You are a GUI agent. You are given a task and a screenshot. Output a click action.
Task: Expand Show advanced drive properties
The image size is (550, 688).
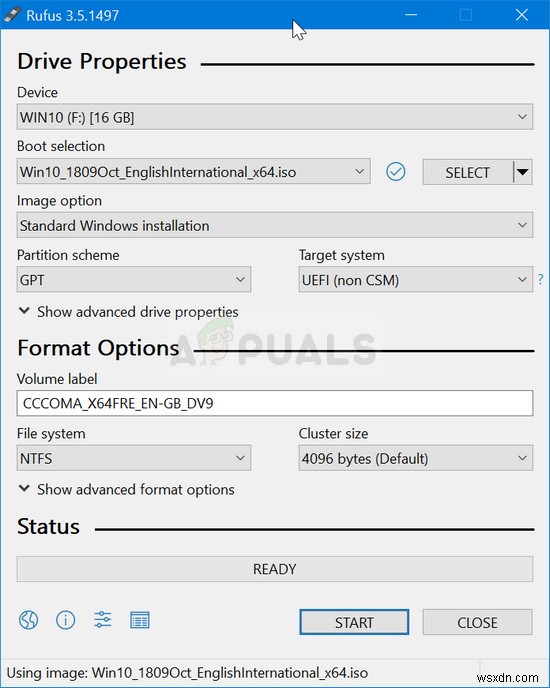pyautogui.click(x=129, y=312)
